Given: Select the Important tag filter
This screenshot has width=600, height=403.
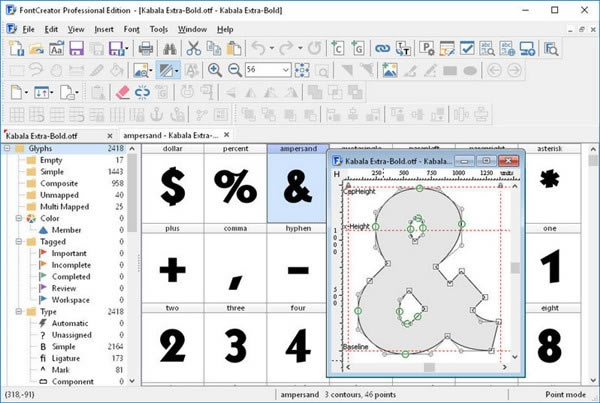Looking at the screenshot, I should click(69, 253).
